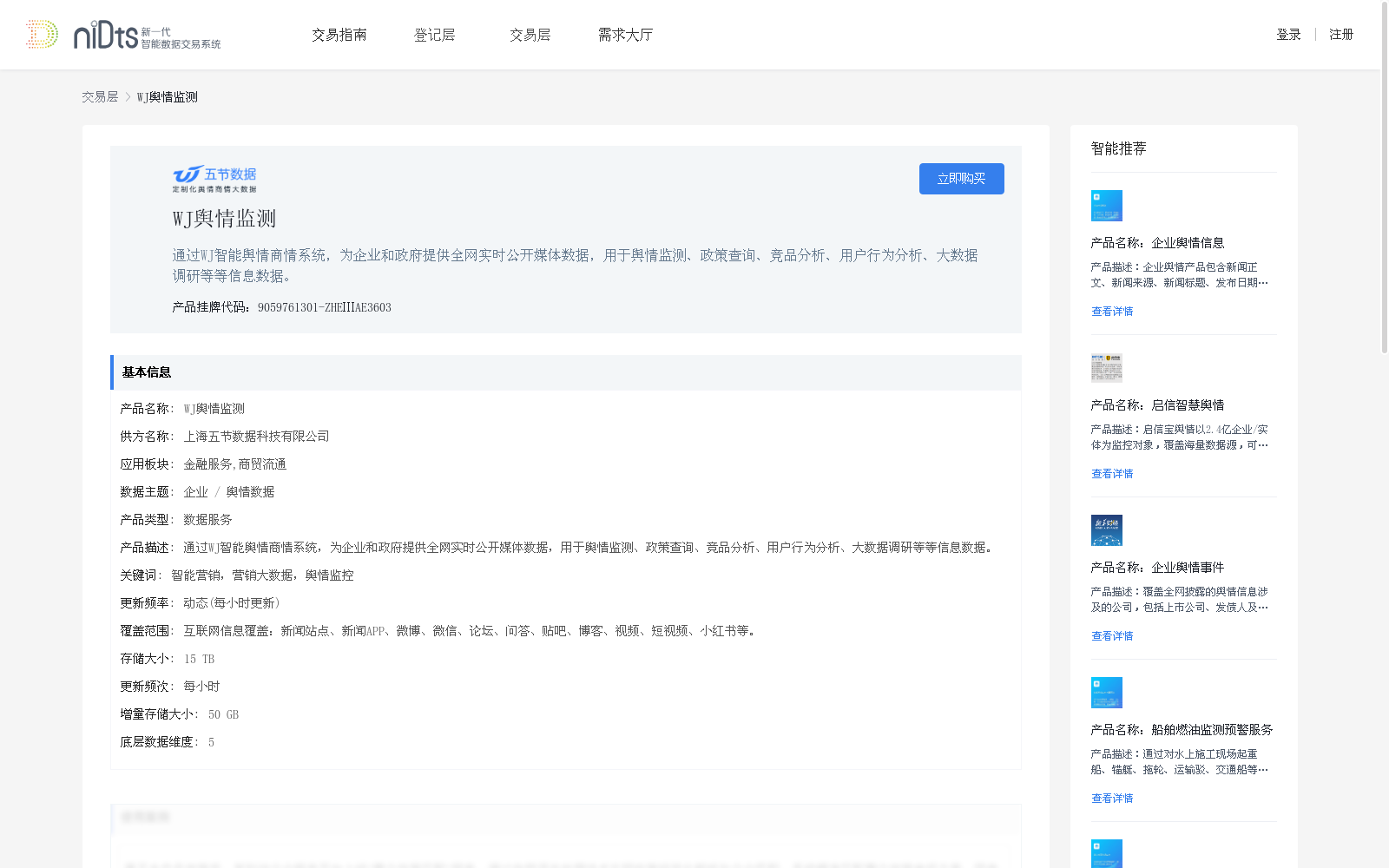
Task: Open the 需求大厅 menu
Action: pos(625,35)
